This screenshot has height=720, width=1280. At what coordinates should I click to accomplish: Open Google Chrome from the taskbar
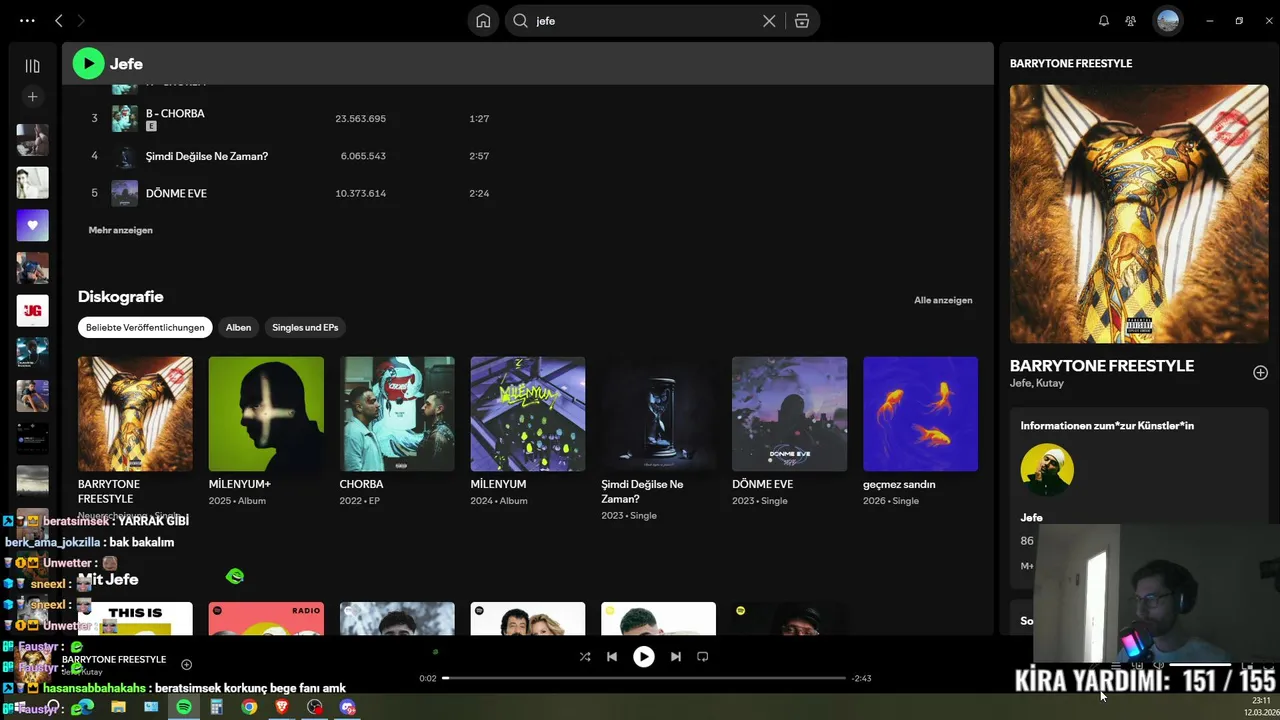point(249,707)
